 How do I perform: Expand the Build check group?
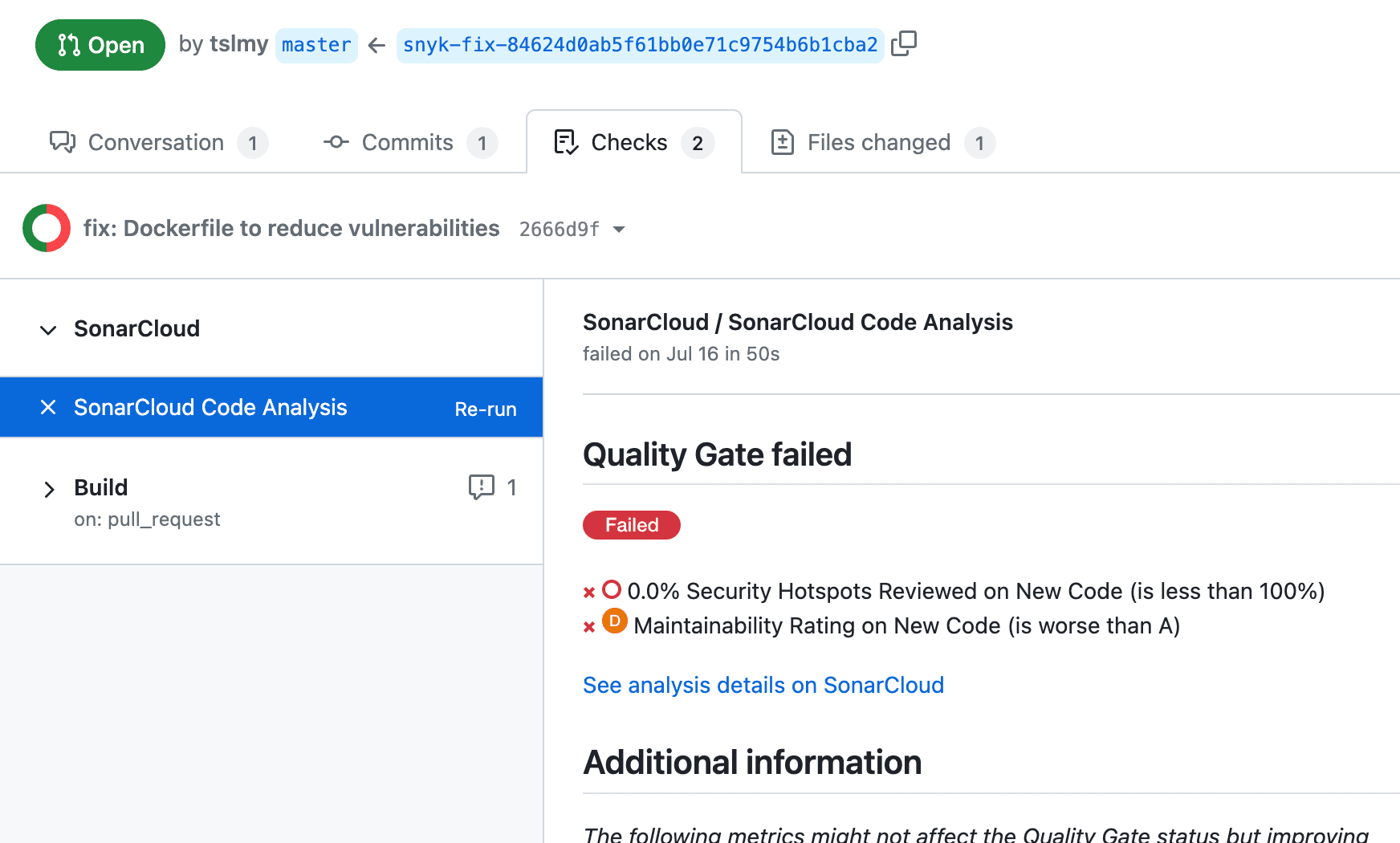[50, 490]
